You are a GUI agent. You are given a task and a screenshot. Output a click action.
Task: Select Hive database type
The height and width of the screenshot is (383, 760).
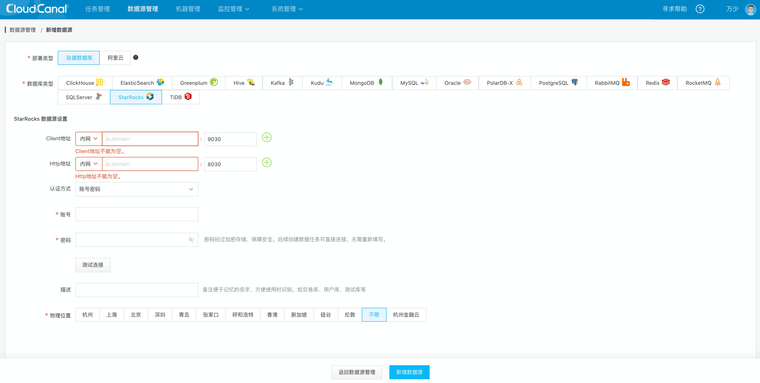point(244,83)
